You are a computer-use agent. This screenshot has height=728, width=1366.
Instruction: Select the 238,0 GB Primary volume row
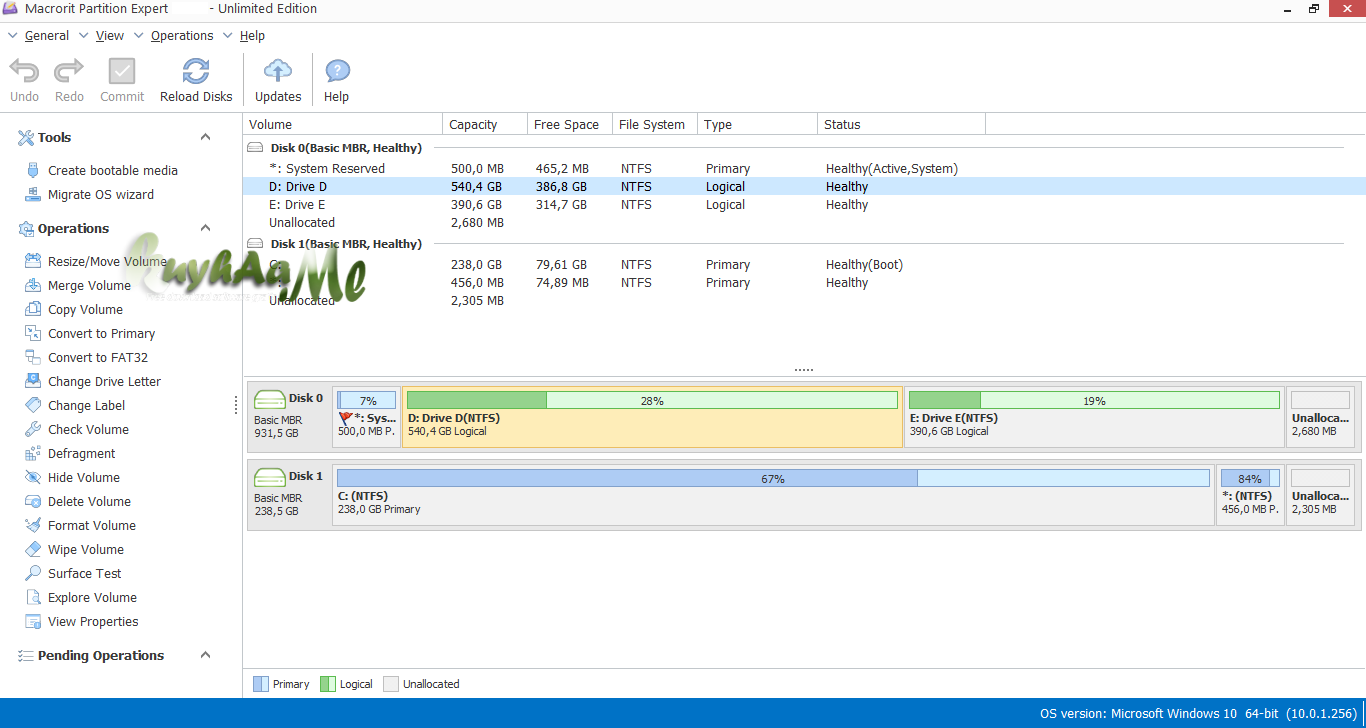[x=804, y=264]
